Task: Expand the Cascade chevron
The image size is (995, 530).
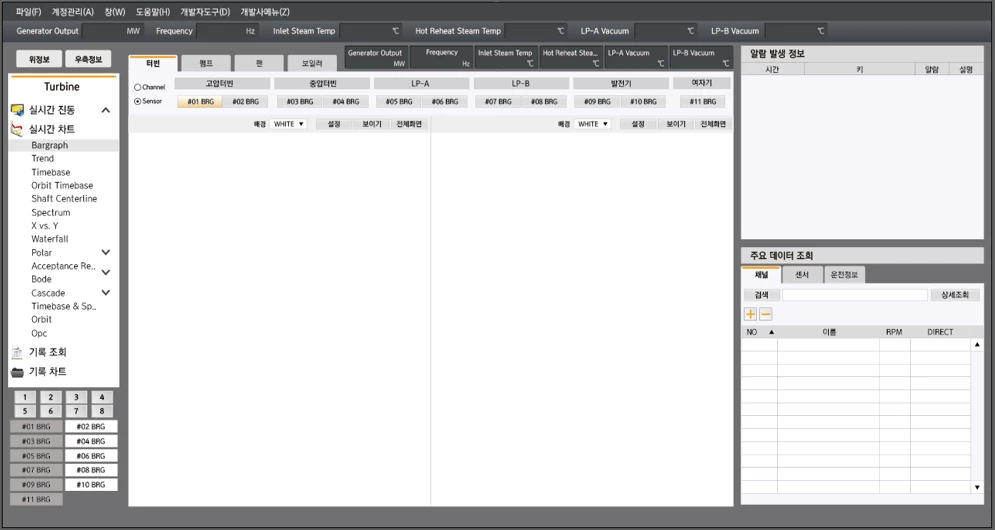Action: point(106,293)
